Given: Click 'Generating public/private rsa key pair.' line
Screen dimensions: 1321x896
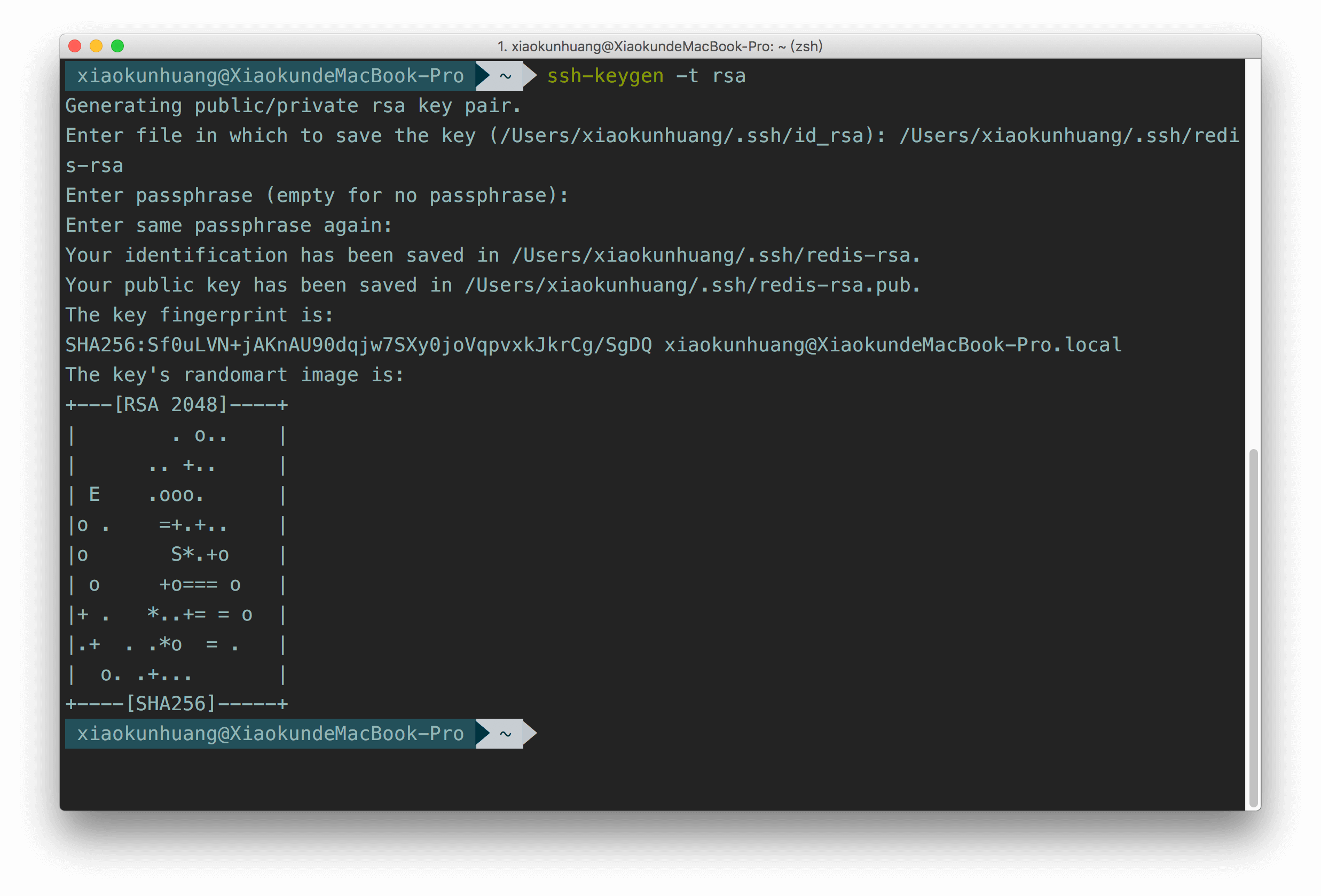Looking at the screenshot, I should (x=293, y=106).
